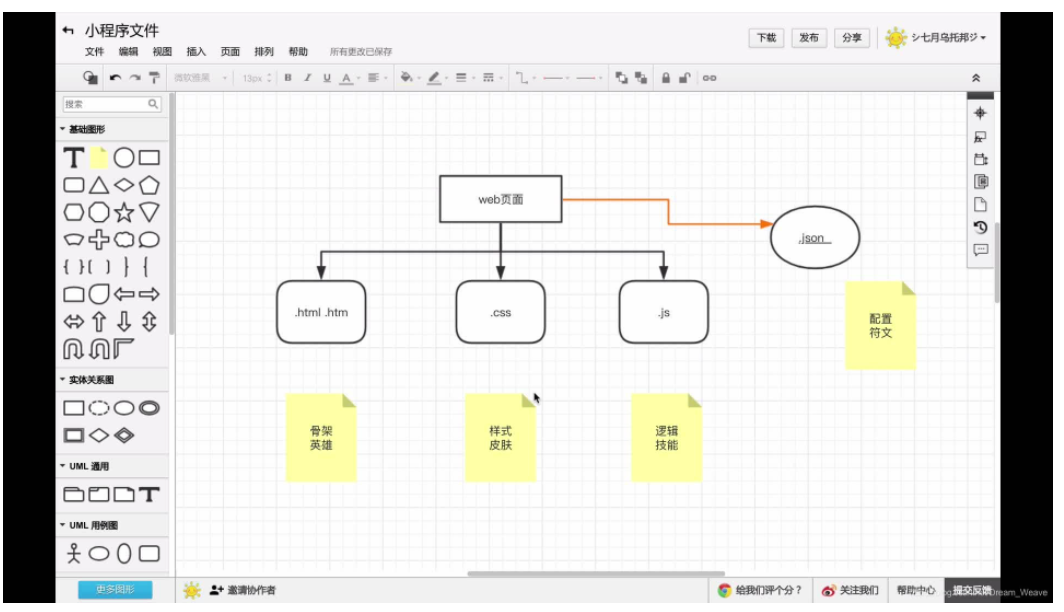Collapse the toolbar with the double chevron

click(976, 78)
